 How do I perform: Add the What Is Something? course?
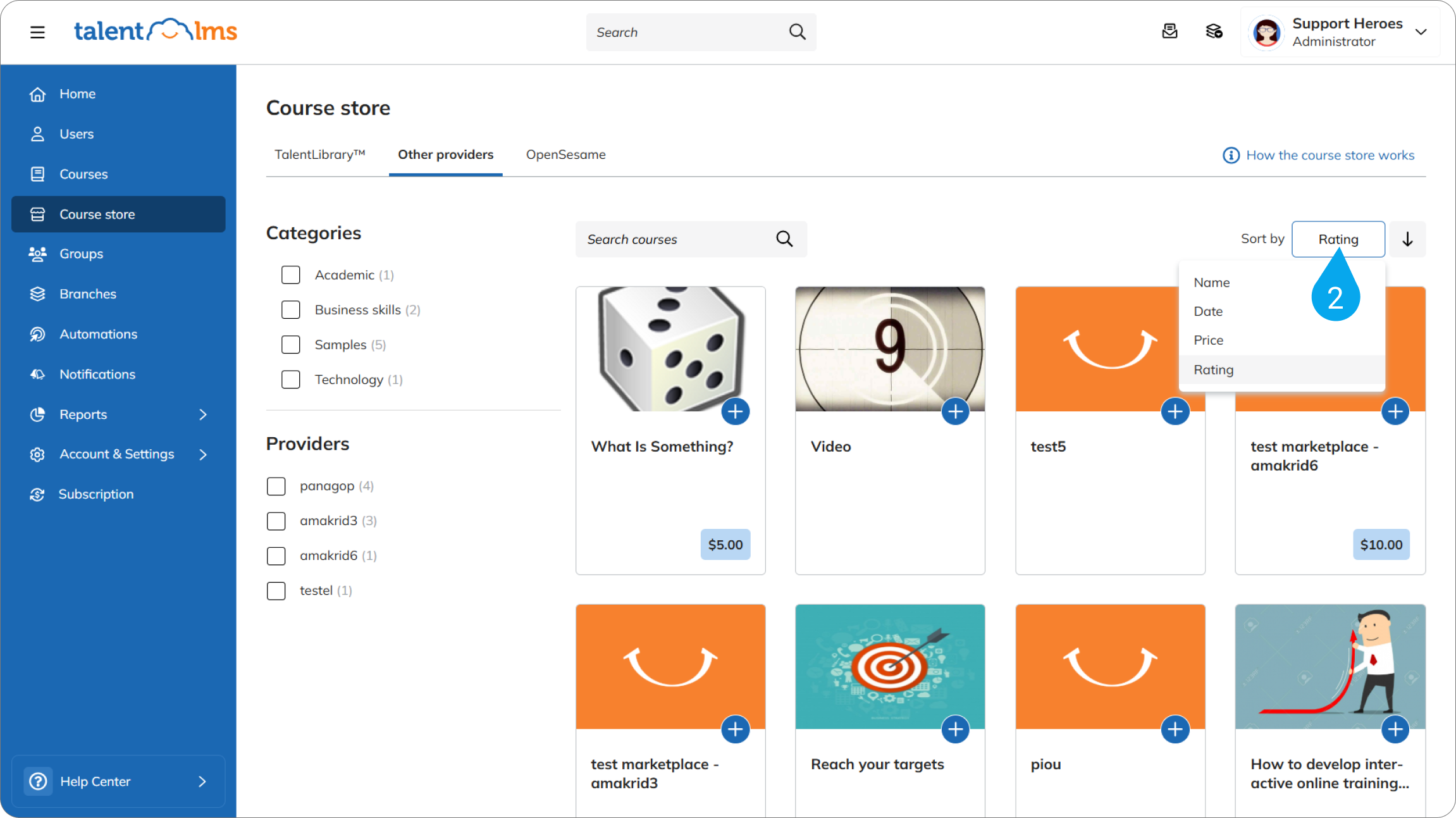click(735, 412)
